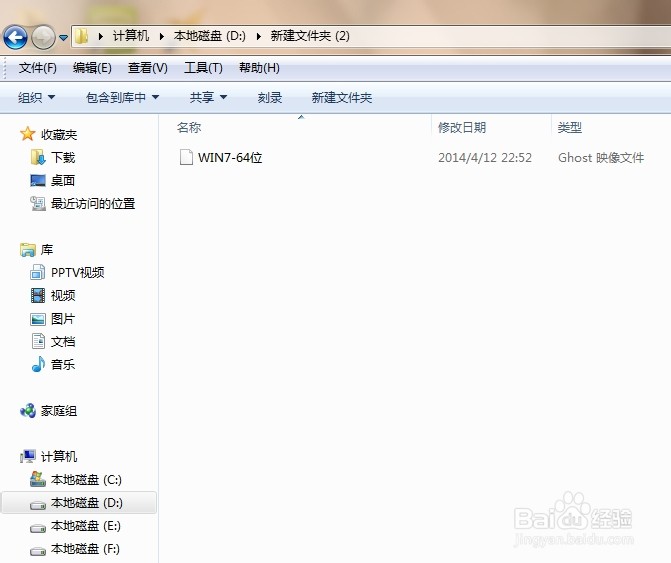Open the 编辑(E) menu
This screenshot has height=563, width=671.
[92, 68]
